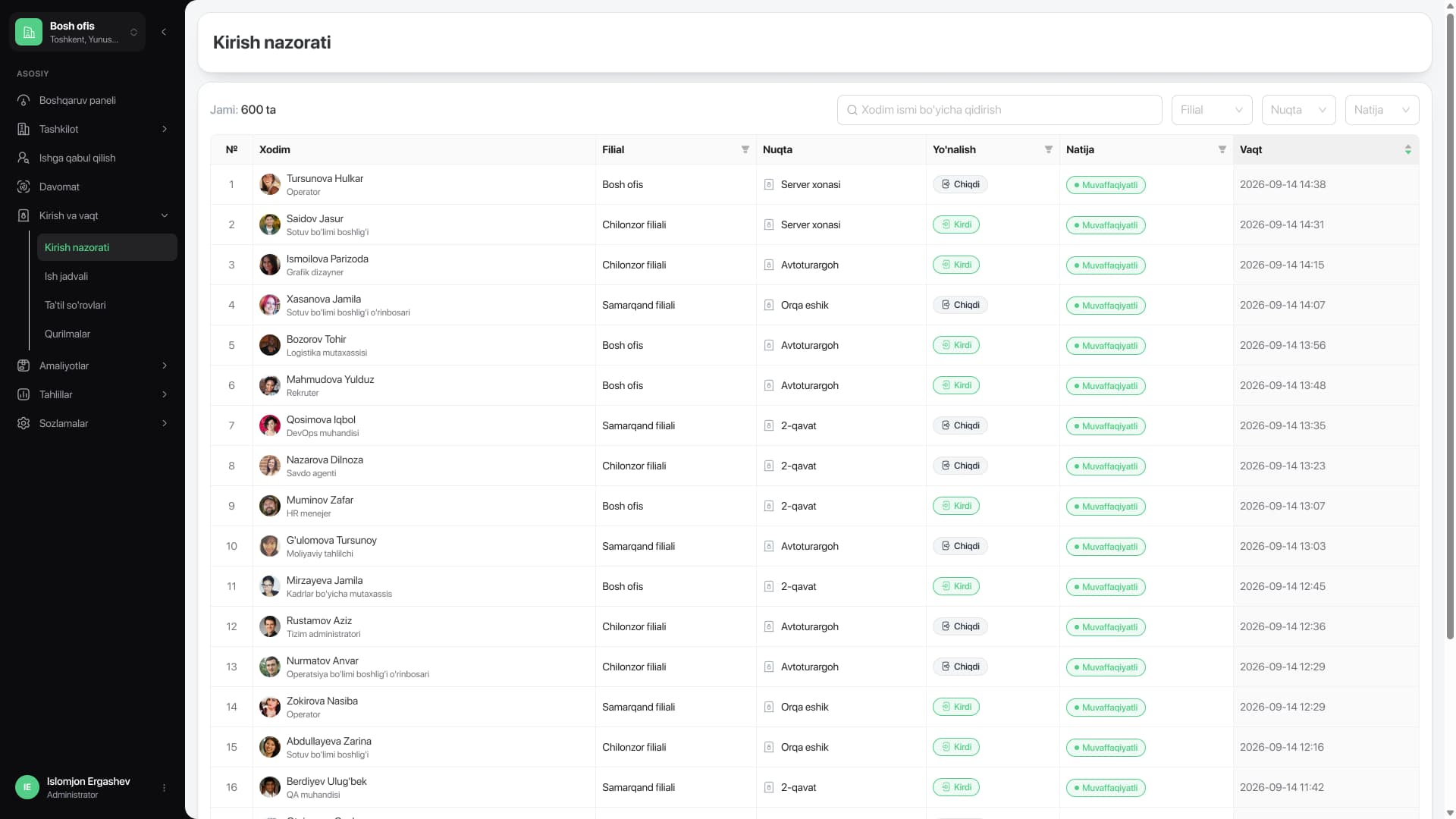
Task: Click the Tahlillar chart icon
Action: (x=24, y=394)
